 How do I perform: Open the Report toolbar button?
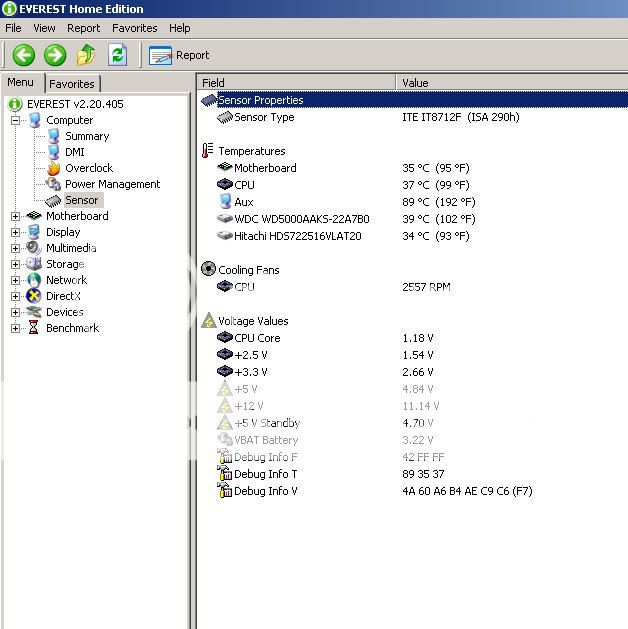click(179, 55)
